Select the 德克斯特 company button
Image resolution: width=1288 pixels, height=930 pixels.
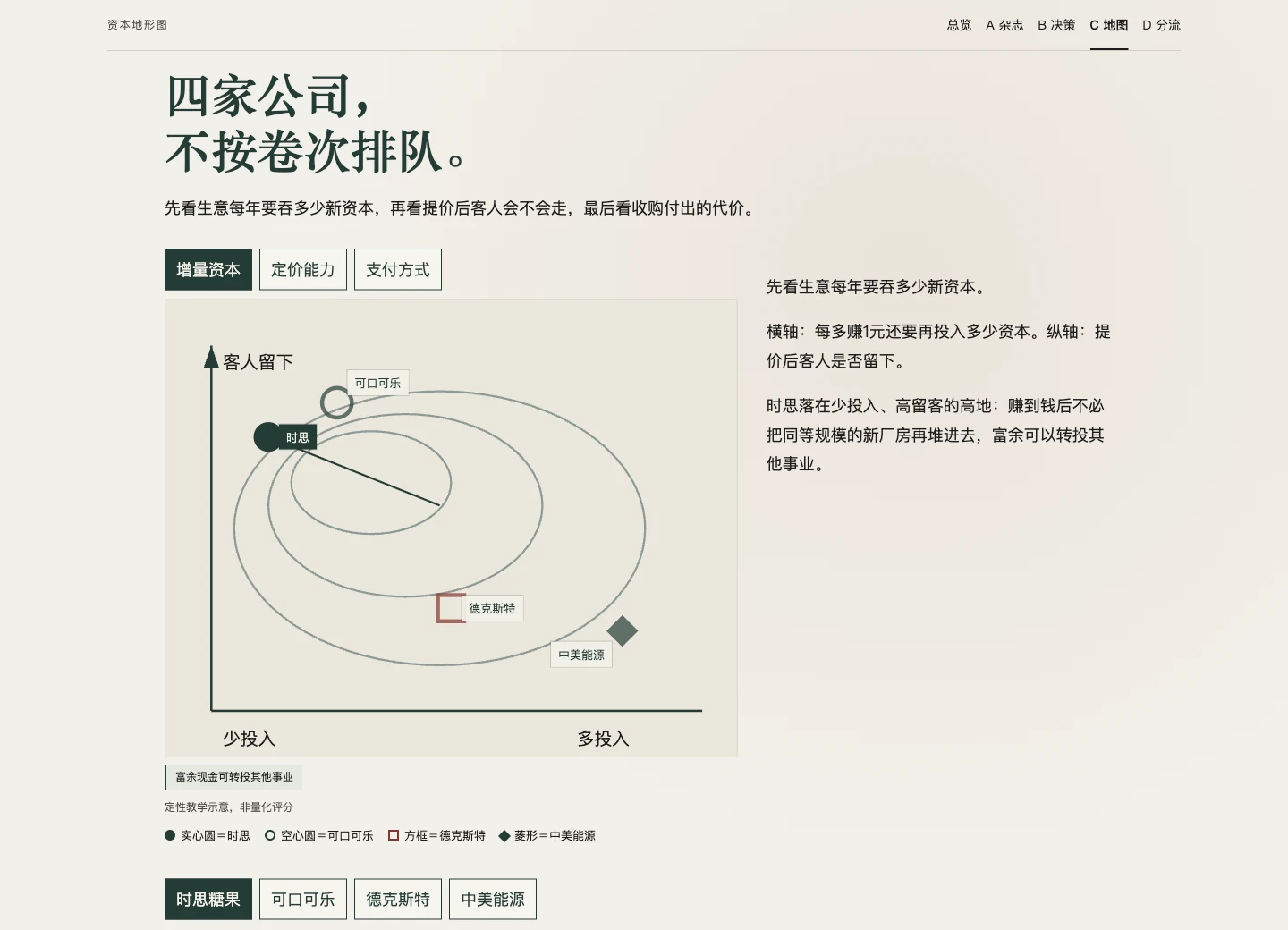click(398, 899)
